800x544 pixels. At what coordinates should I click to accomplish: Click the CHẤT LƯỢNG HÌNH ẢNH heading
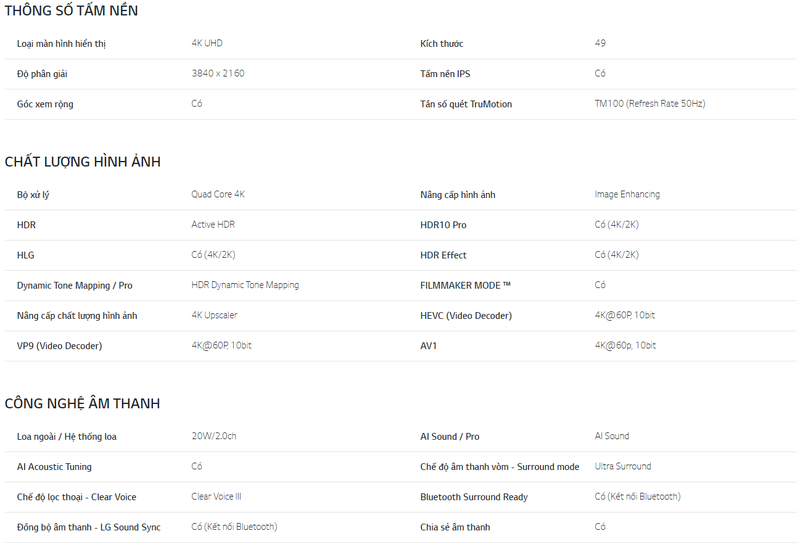coord(82,162)
